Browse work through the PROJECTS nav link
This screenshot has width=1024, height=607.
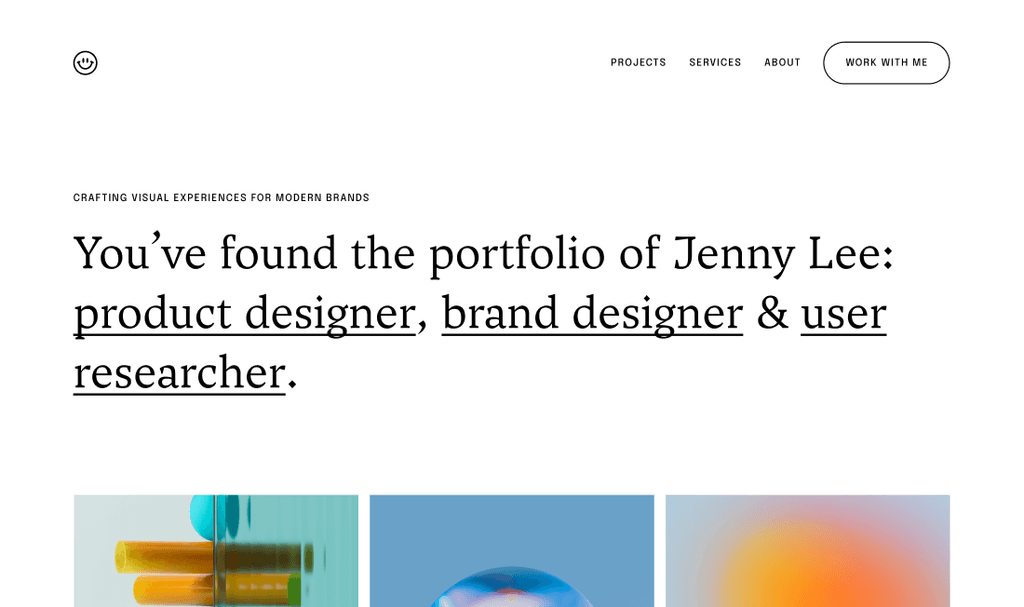[638, 62]
